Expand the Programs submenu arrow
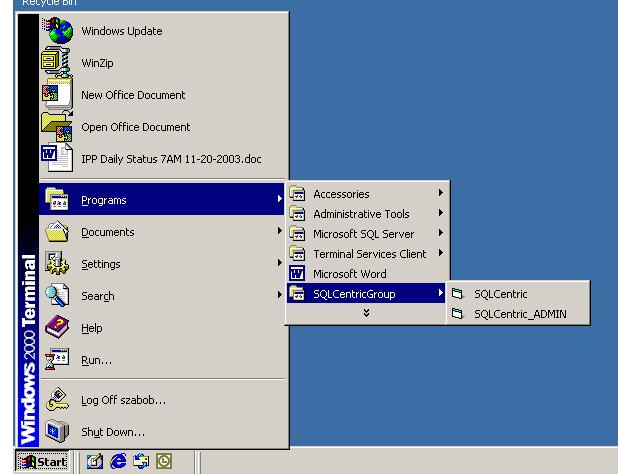The image size is (618, 474). point(279,199)
